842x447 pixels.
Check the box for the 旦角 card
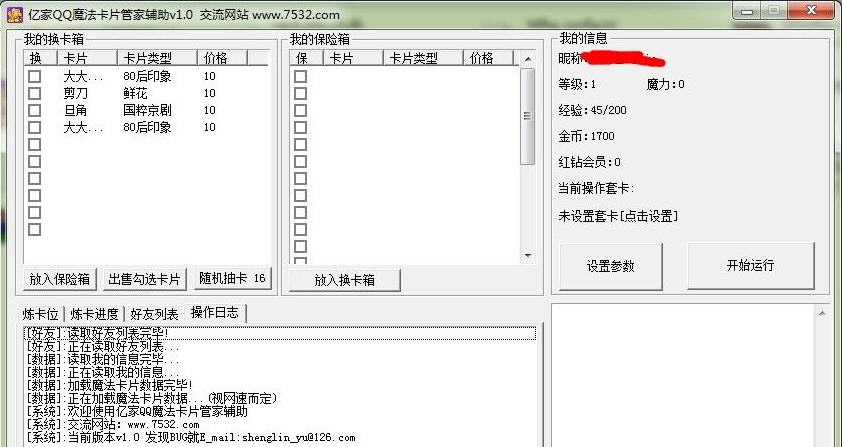coord(34,111)
